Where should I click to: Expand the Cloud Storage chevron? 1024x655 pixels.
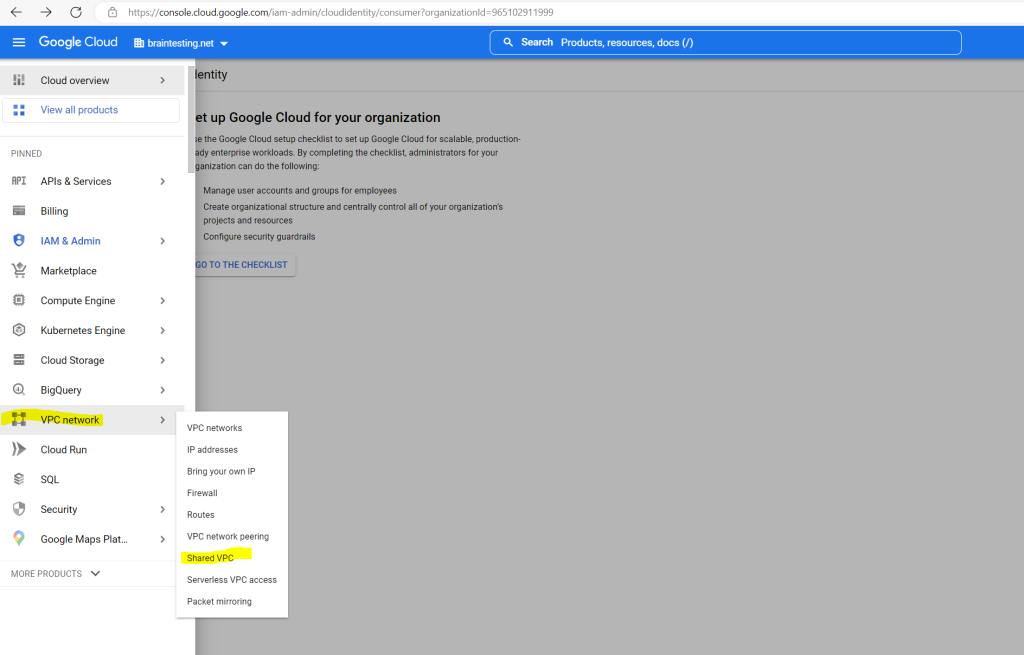(x=163, y=360)
